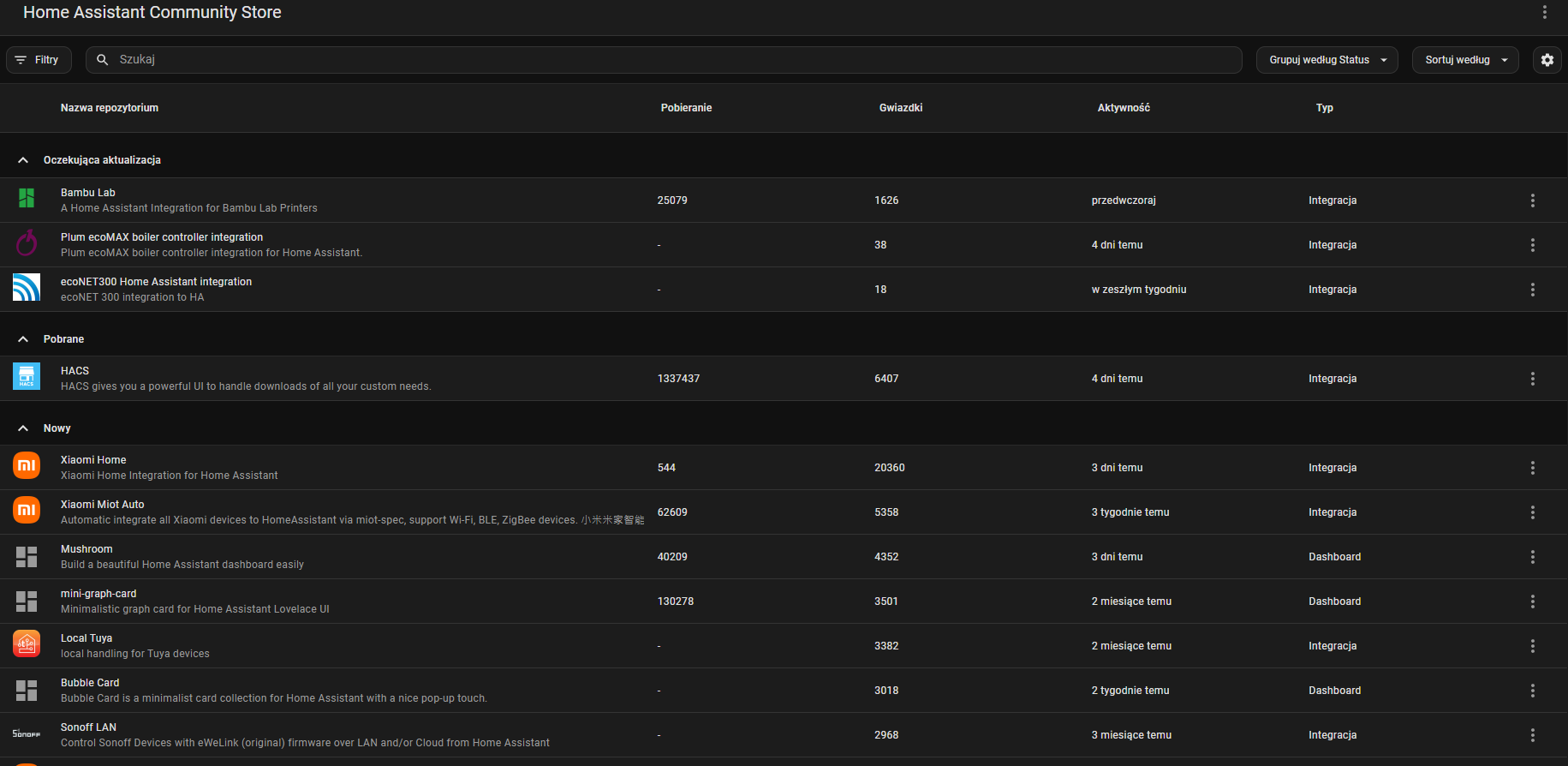Image resolution: width=1568 pixels, height=766 pixels.
Task: Collapse the Pobrane group section
Action: tap(23, 339)
